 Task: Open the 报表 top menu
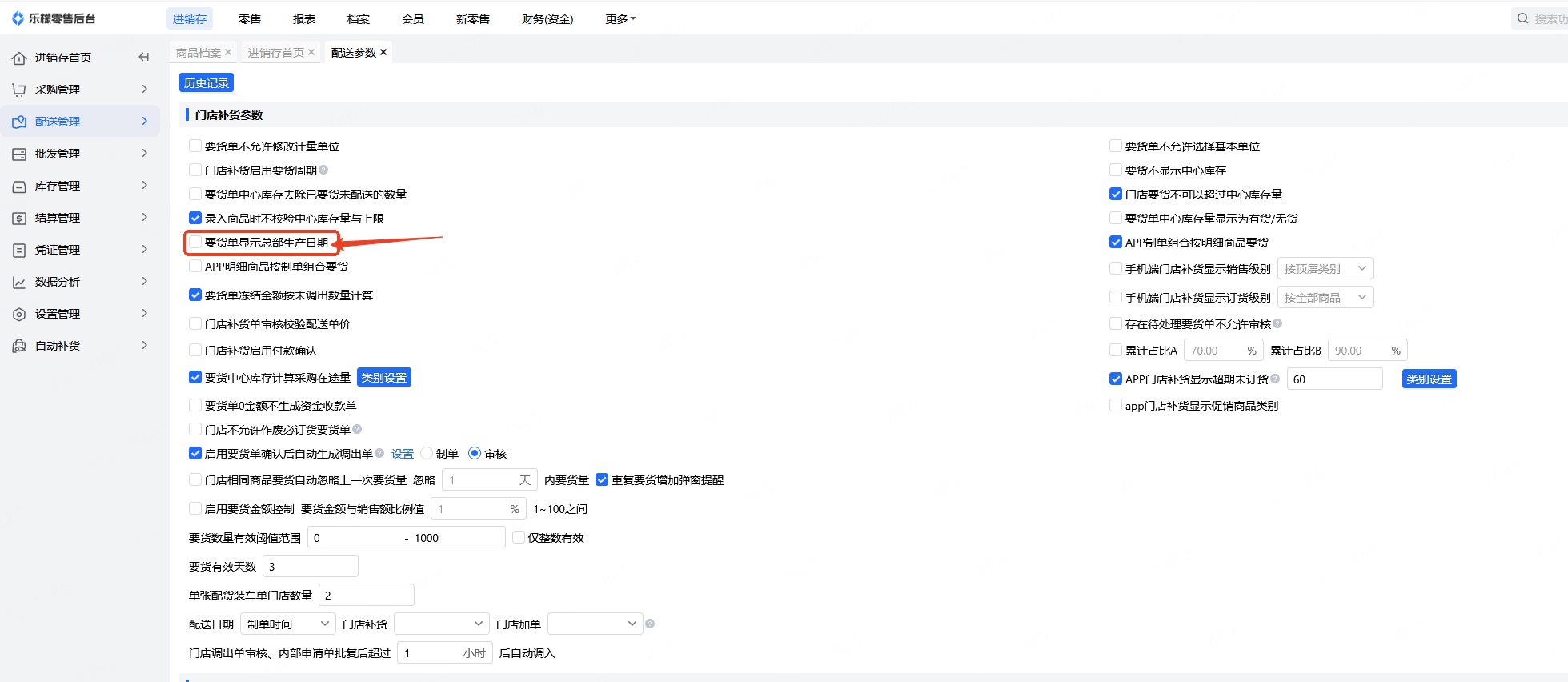coord(304,19)
